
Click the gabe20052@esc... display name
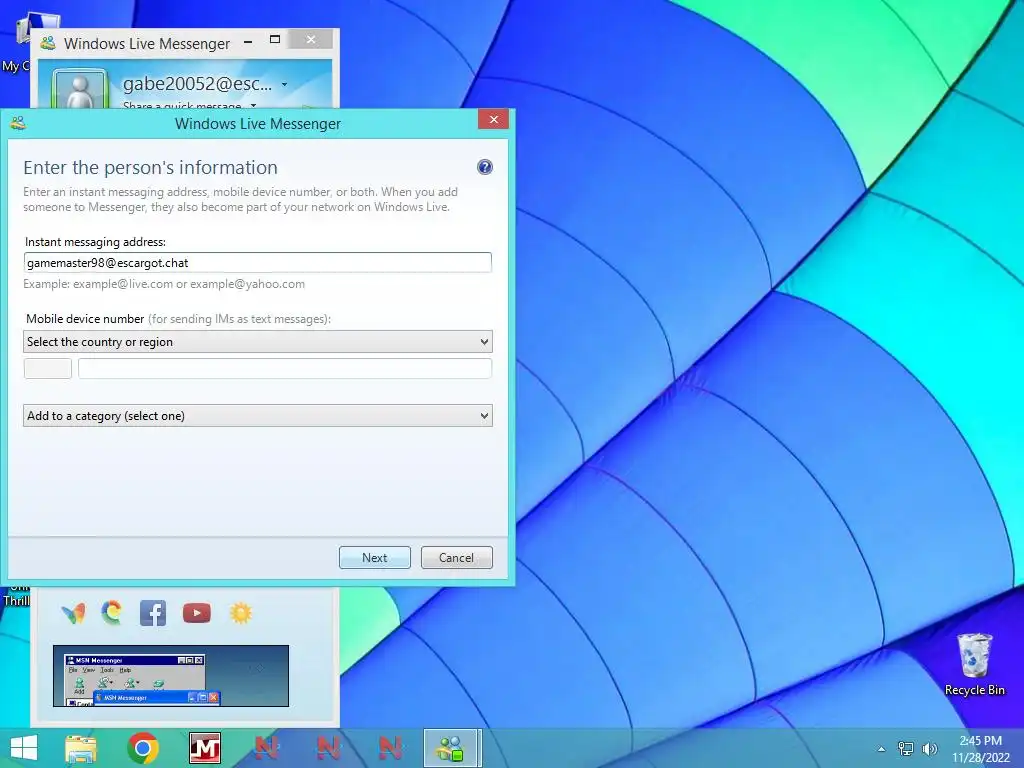197,84
